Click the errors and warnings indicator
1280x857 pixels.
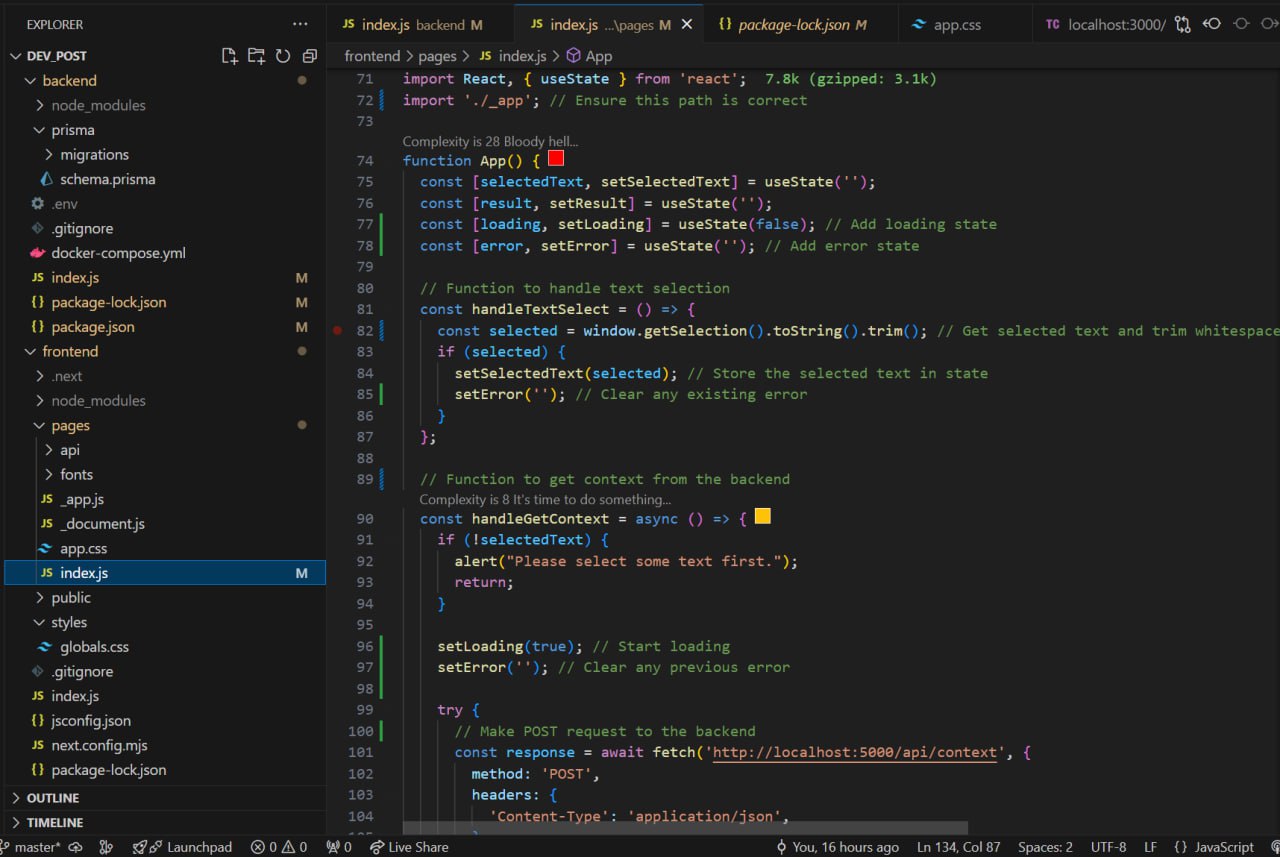[x=279, y=847]
